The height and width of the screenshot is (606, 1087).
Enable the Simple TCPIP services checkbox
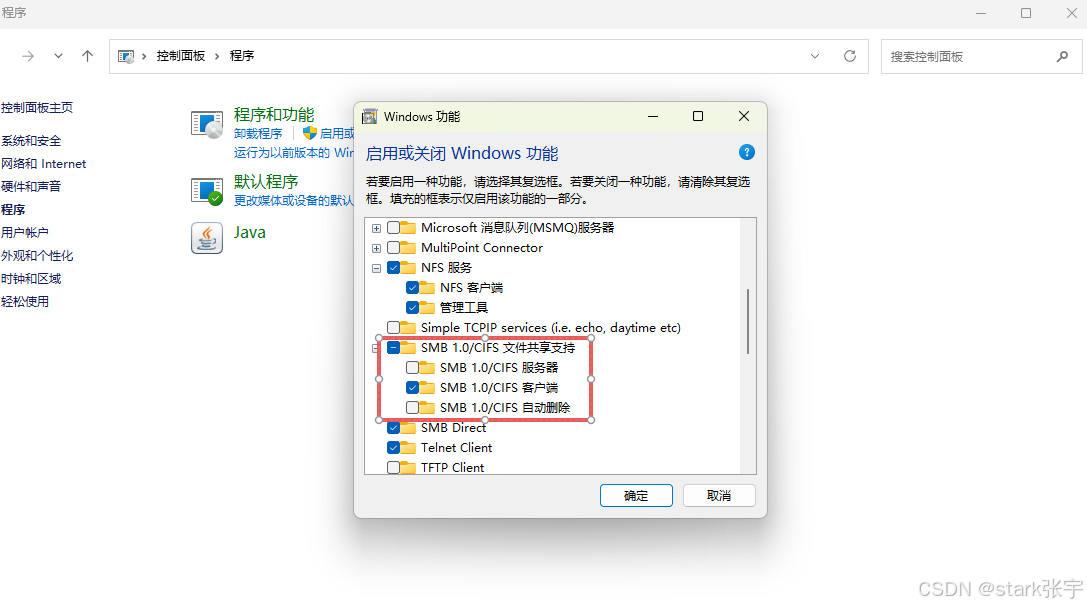tap(393, 327)
